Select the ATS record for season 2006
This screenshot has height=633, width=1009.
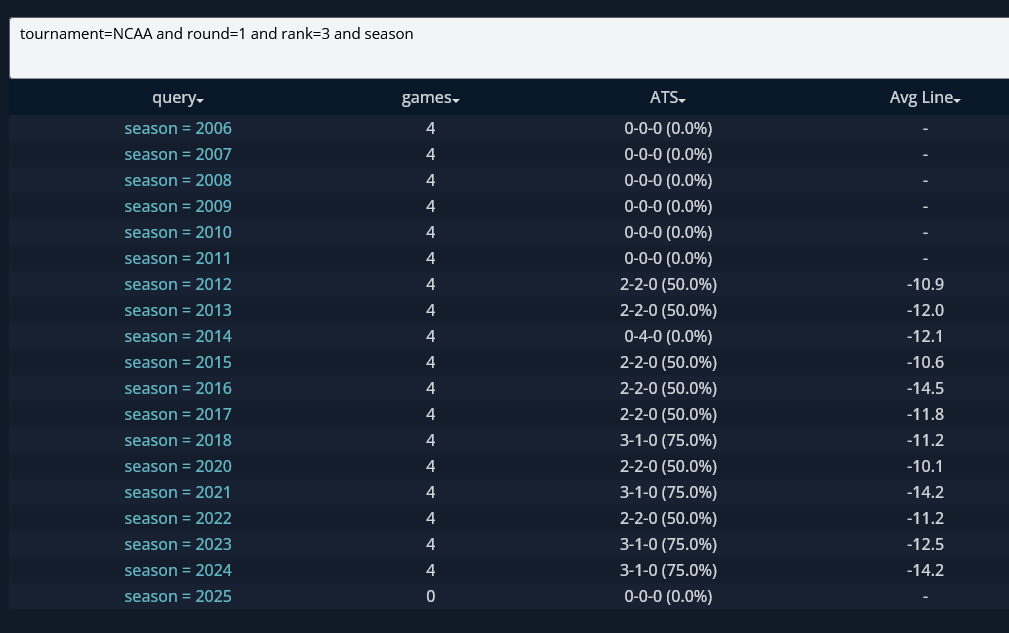pyautogui.click(x=668, y=129)
